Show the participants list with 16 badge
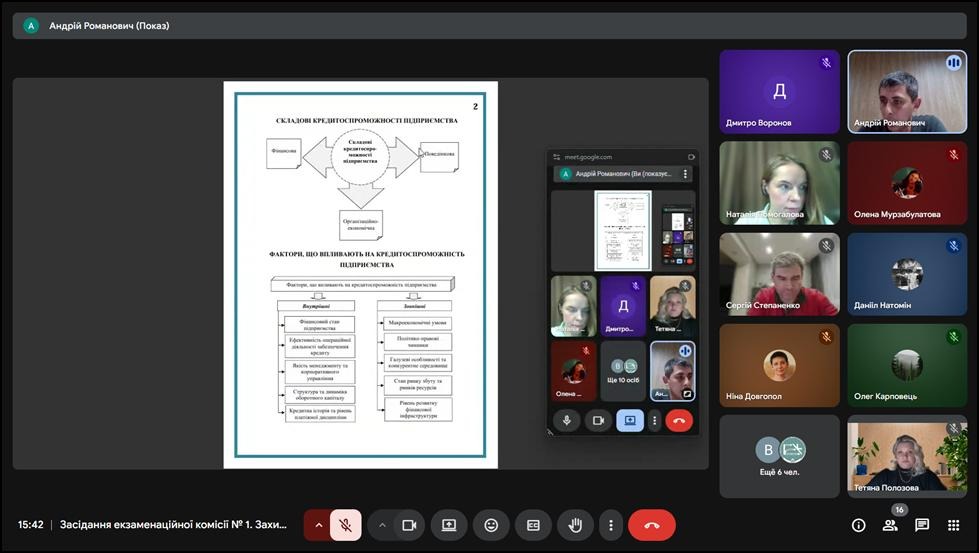 (889, 525)
